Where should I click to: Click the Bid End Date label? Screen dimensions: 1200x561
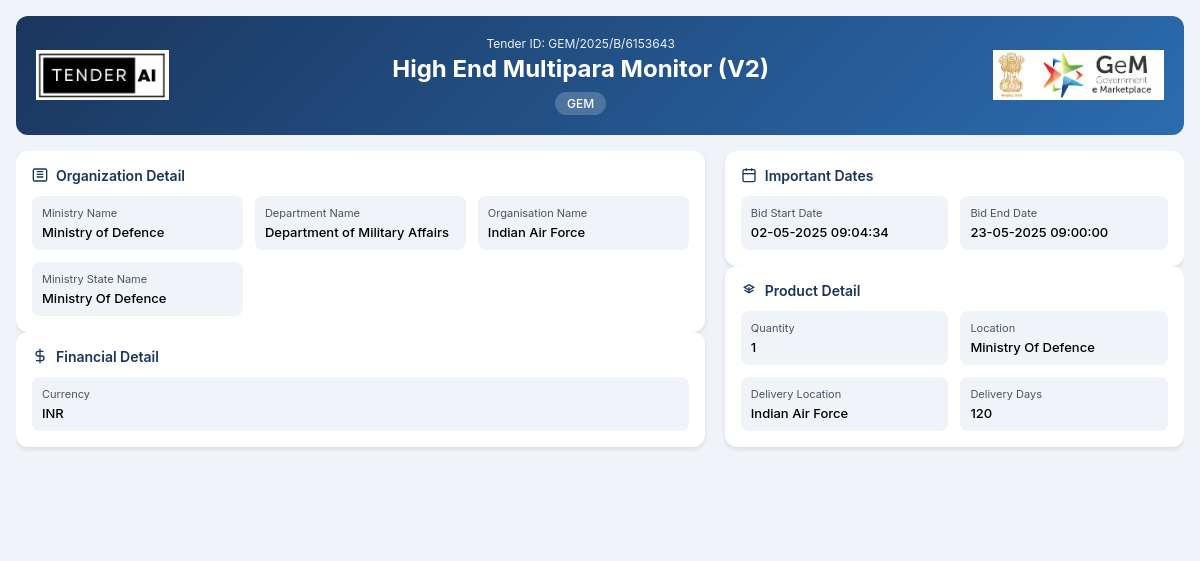(x=1003, y=213)
